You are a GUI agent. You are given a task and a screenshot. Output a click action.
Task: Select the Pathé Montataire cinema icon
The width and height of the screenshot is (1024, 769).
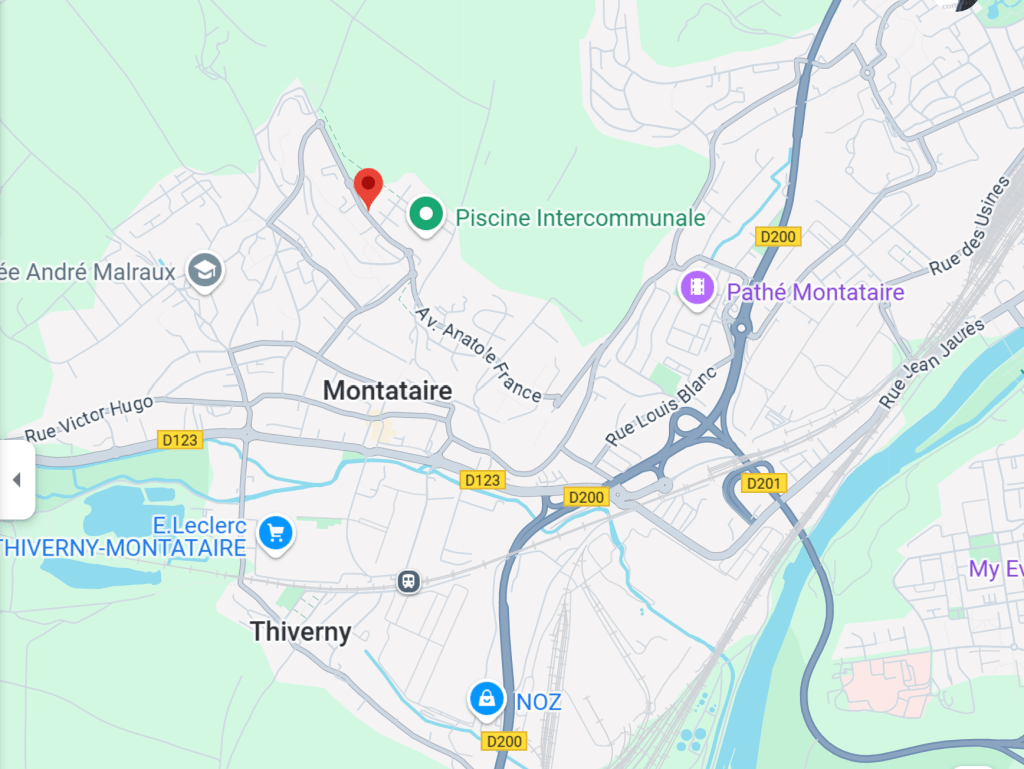tap(697, 289)
